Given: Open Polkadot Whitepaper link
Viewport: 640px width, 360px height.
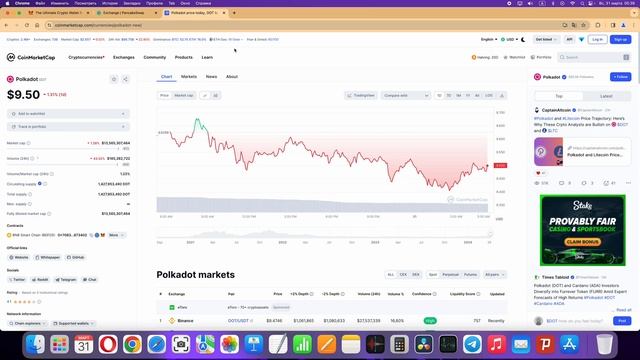Looking at the screenshot, I should (x=48, y=258).
